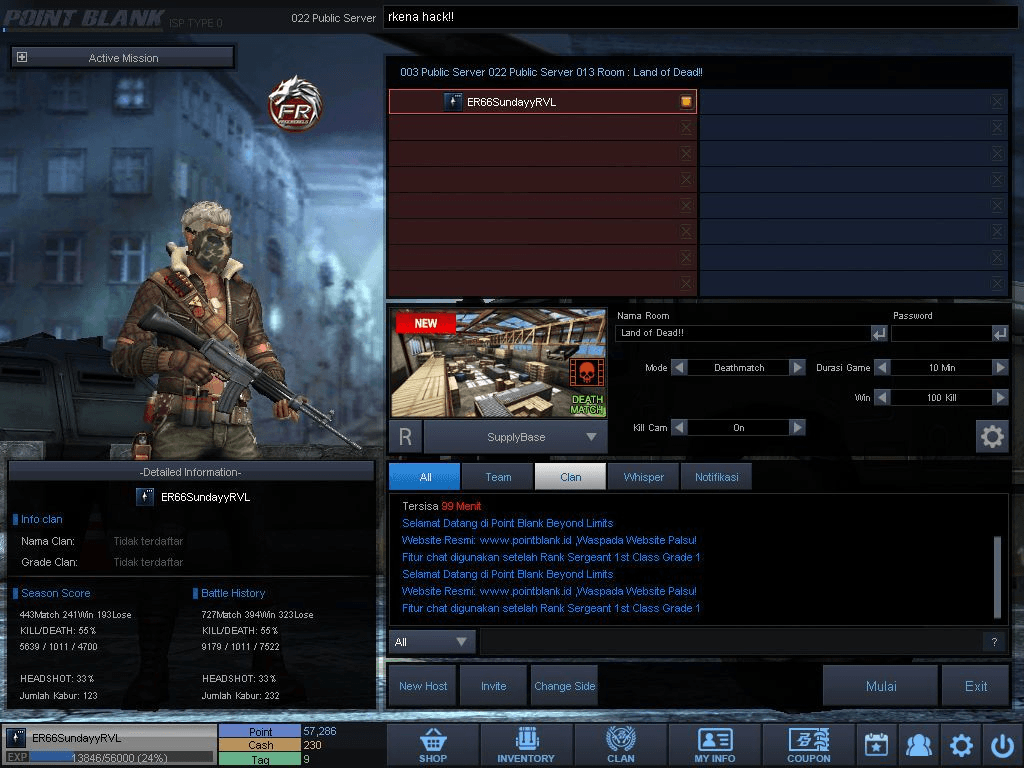Open the calendar event icon
Screen dimensions: 1024x768
(x=876, y=745)
